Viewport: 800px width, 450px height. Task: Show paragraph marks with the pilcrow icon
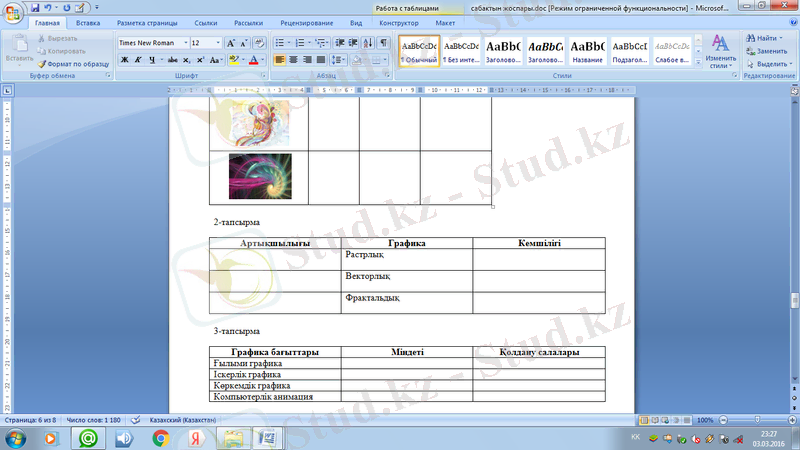(384, 43)
